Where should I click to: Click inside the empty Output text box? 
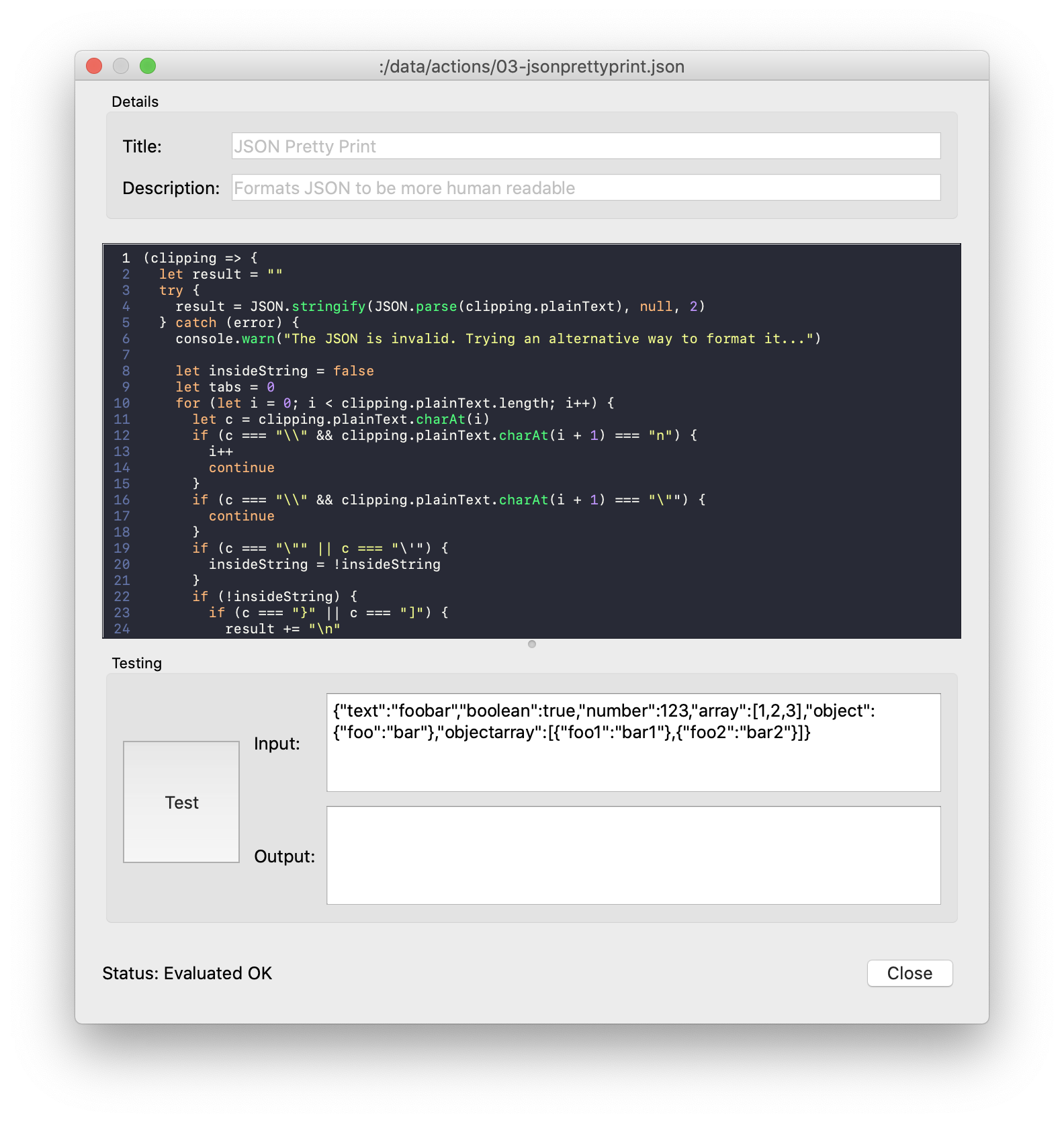point(633,856)
